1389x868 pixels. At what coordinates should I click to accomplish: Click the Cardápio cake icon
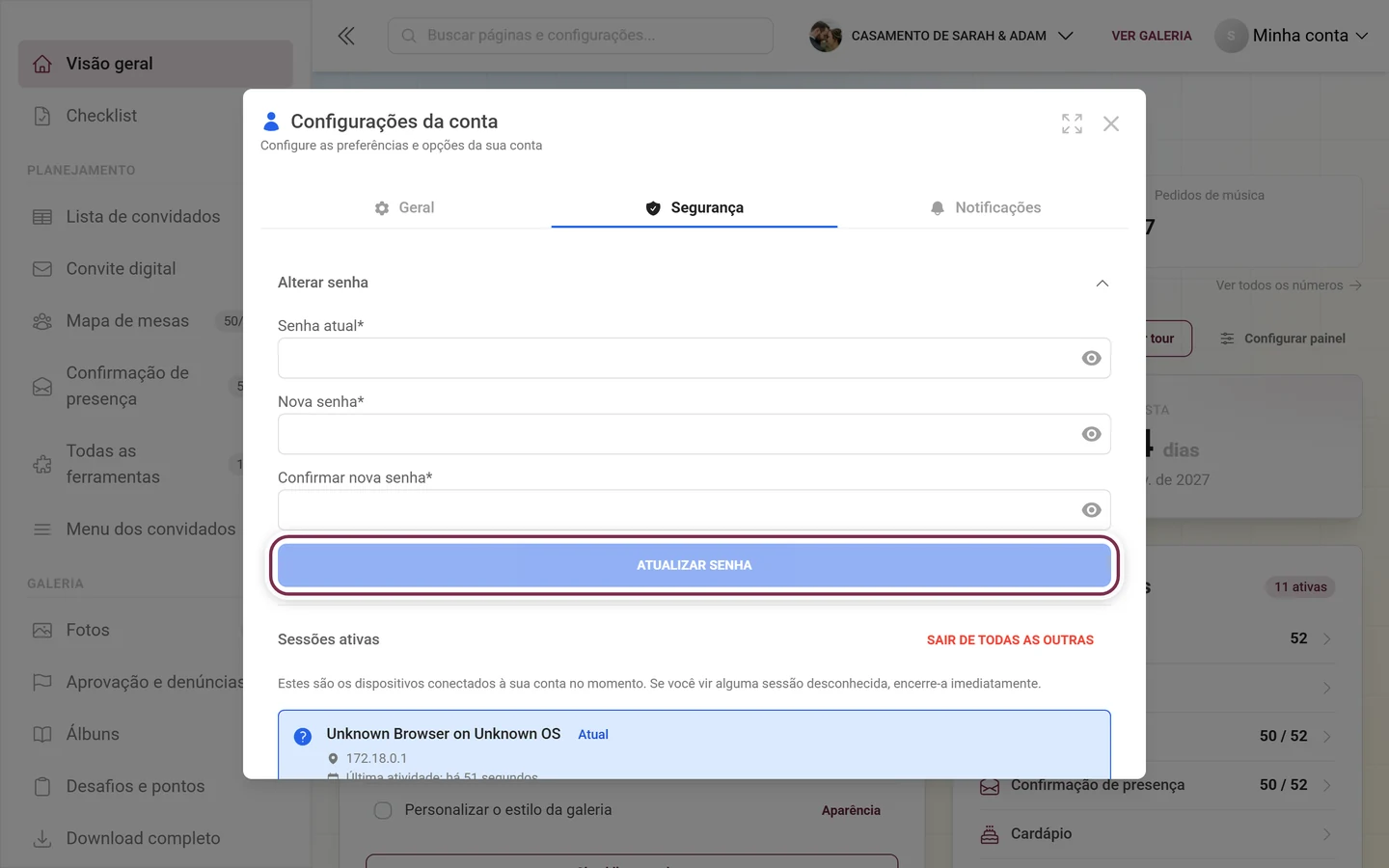click(990, 834)
